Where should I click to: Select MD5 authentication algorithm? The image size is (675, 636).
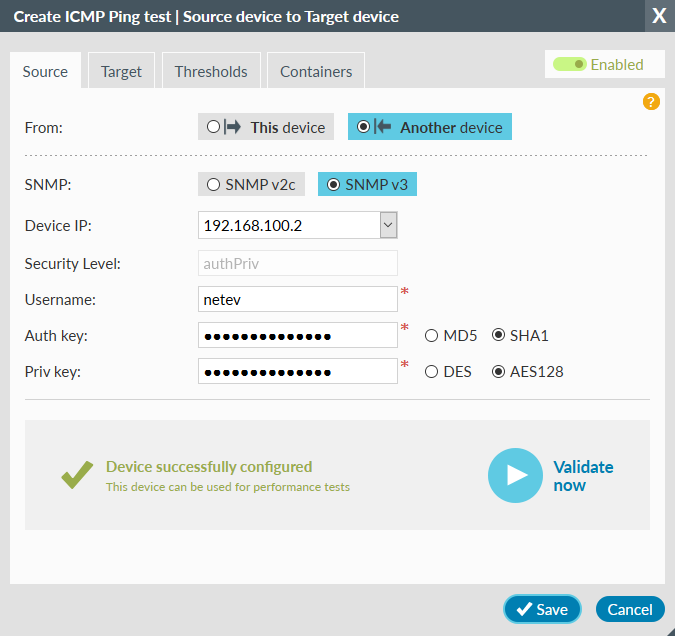click(x=432, y=335)
